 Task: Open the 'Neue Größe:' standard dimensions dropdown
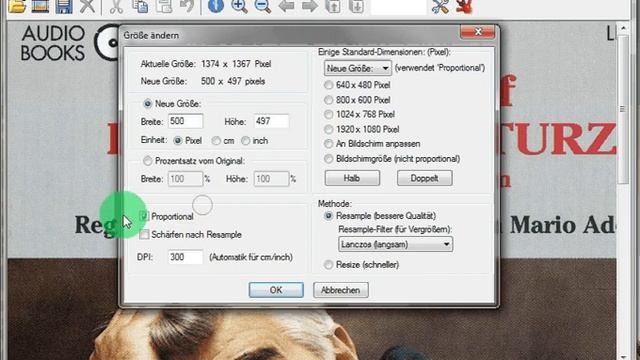point(358,68)
